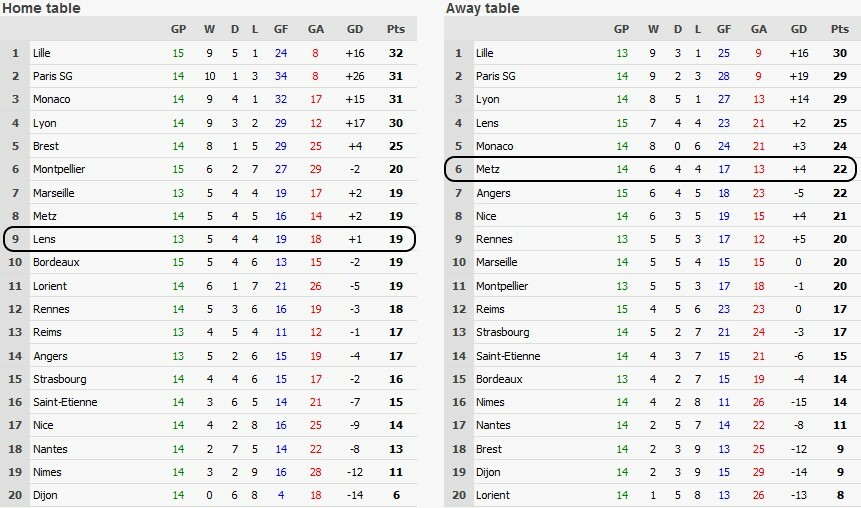Open Lyon in the Away table
861x508 pixels.
pos(487,99)
